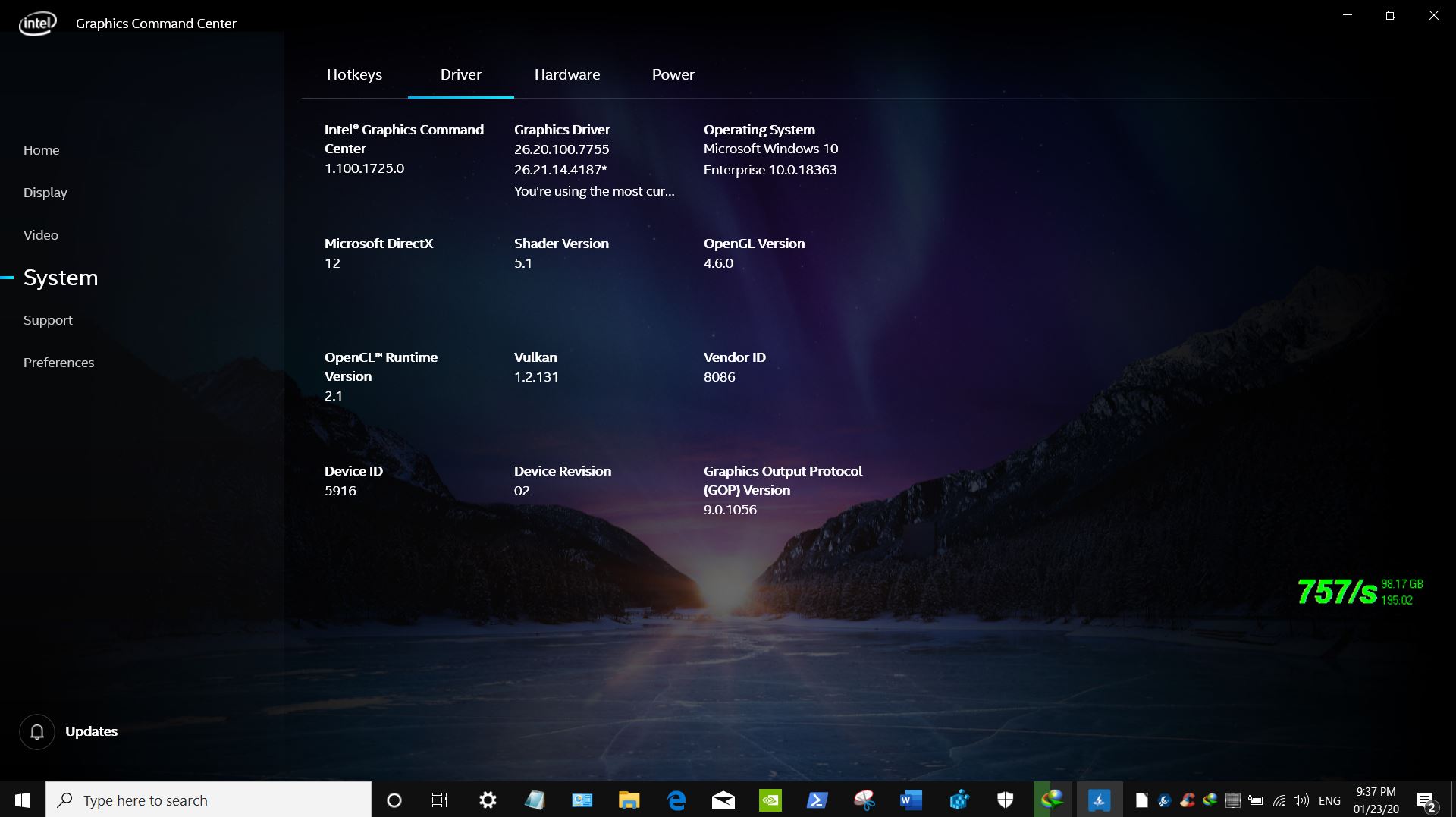Viewport: 1456px width, 817px height.
Task: Click the Intel logo in title bar
Action: [x=37, y=24]
